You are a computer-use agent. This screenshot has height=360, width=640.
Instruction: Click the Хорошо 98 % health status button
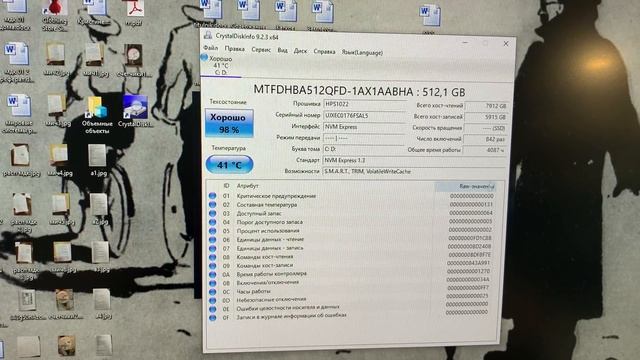[x=229, y=123]
